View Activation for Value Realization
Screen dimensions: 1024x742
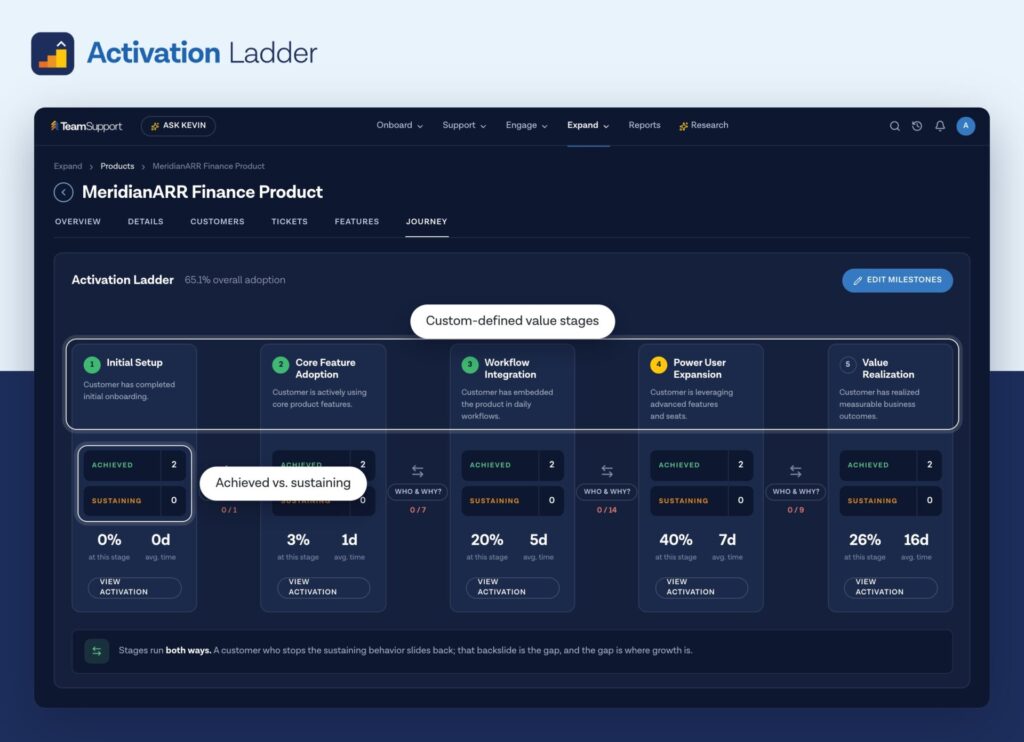(891, 587)
